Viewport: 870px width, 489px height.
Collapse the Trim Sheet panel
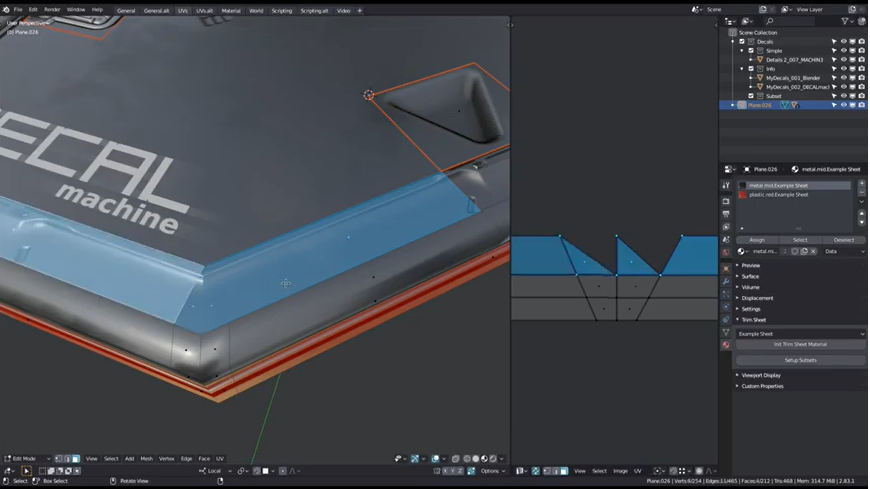[x=753, y=320]
